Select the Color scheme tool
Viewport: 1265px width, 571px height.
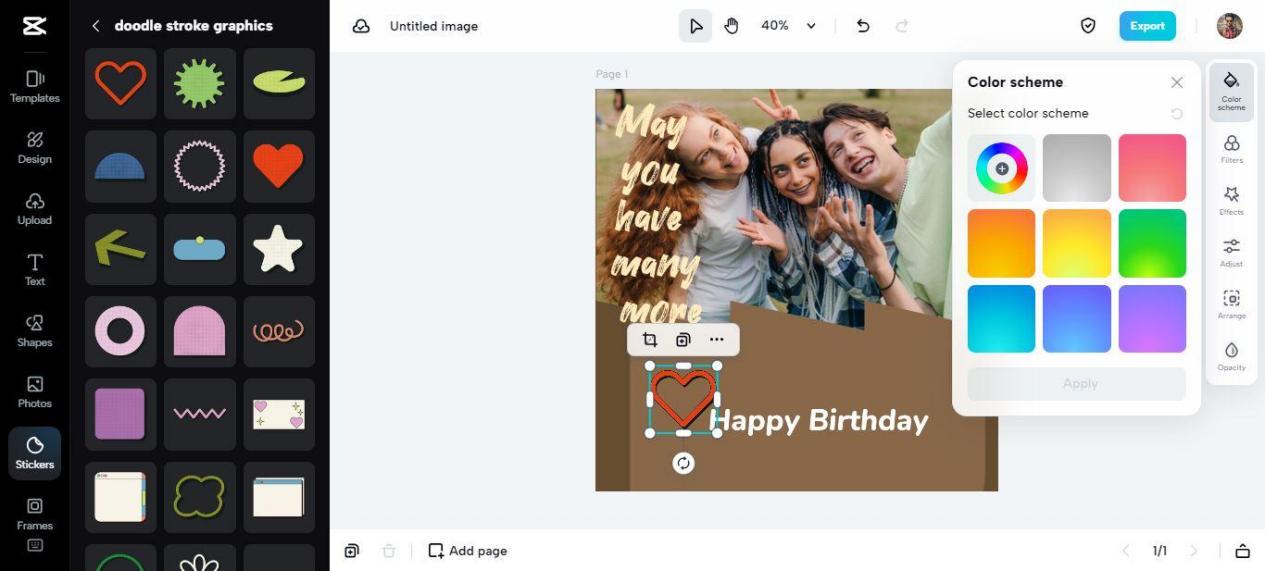(x=1231, y=92)
